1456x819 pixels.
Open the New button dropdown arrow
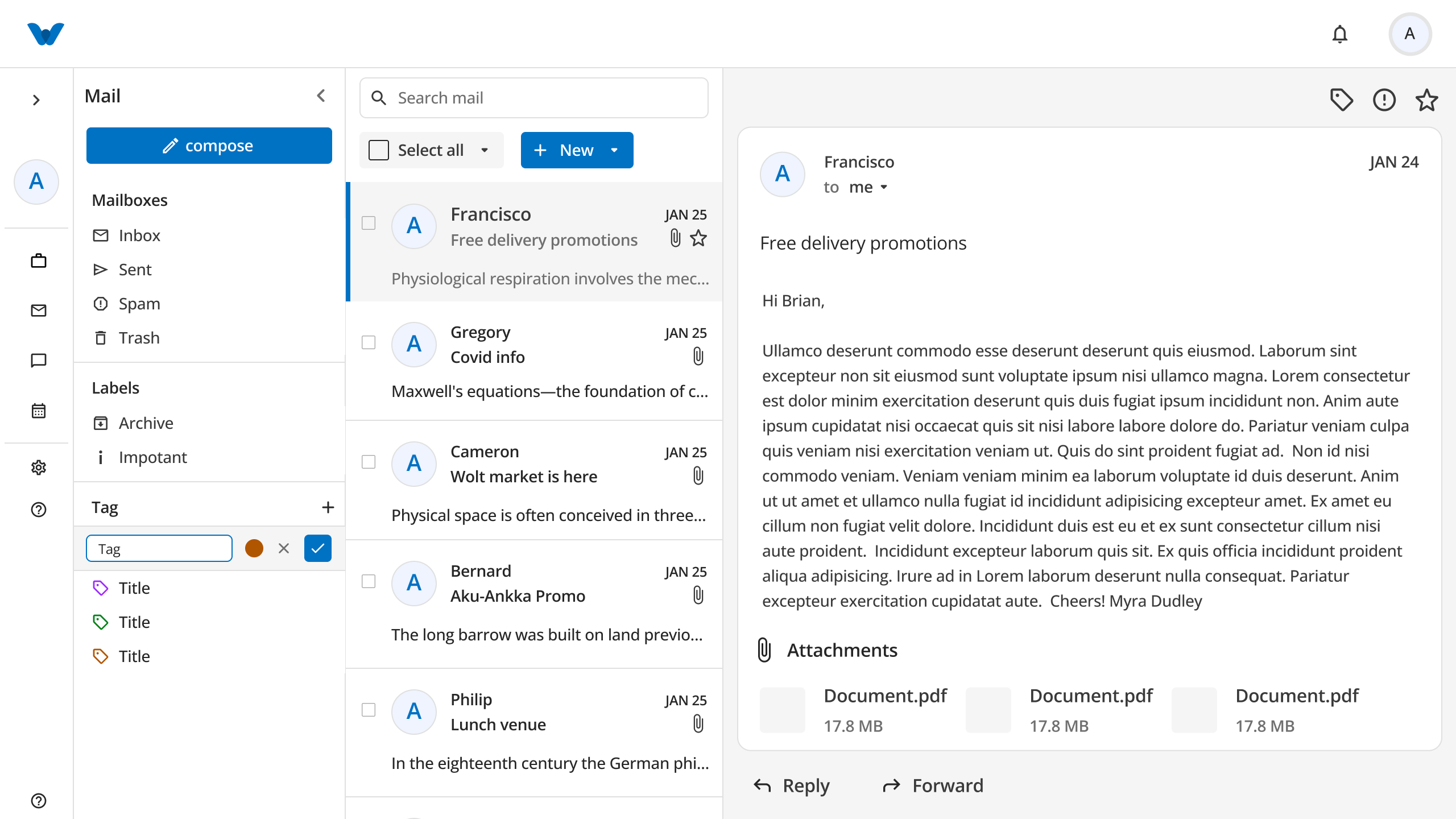click(614, 150)
